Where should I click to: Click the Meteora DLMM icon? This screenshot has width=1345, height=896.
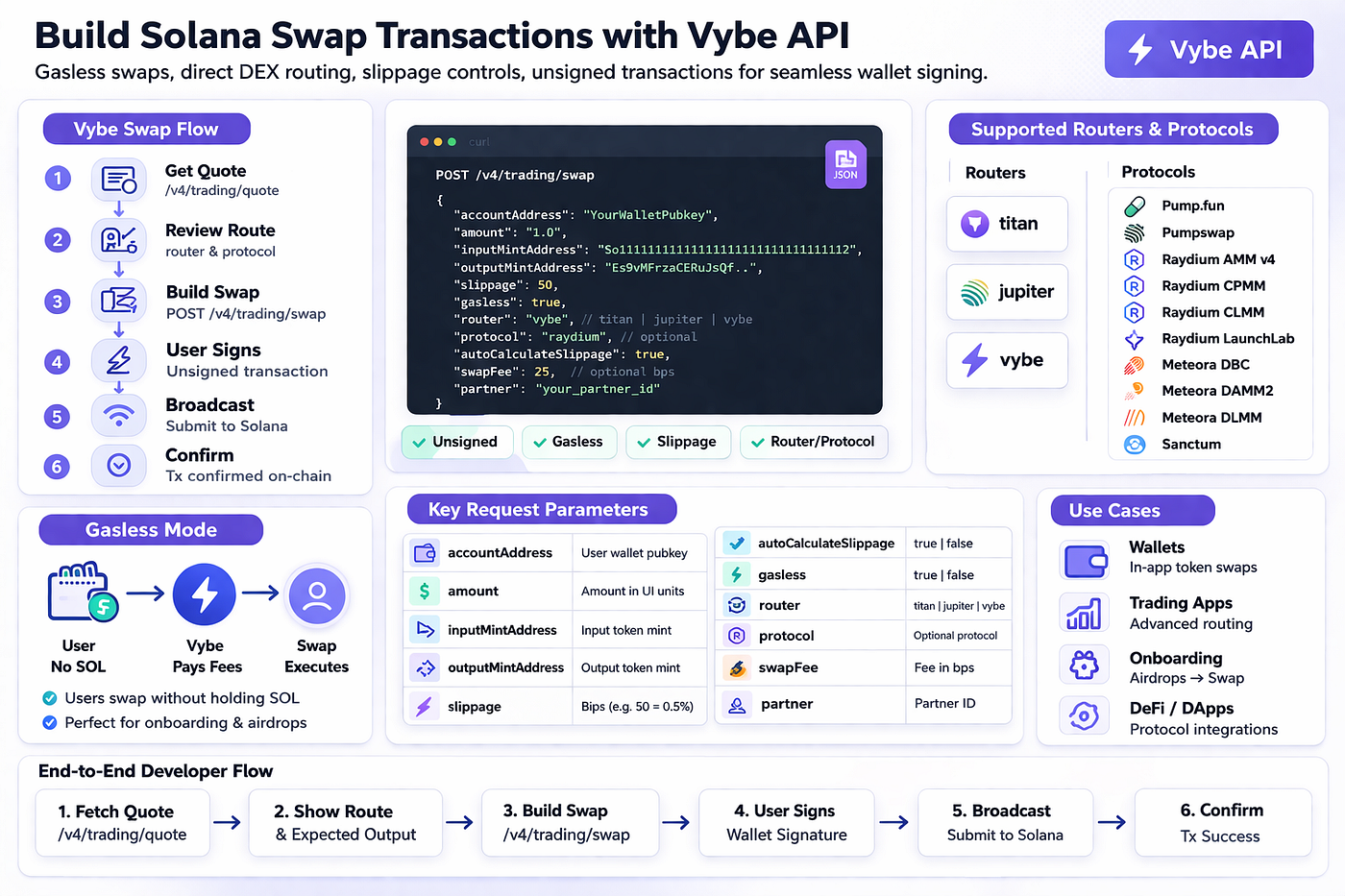1135,418
